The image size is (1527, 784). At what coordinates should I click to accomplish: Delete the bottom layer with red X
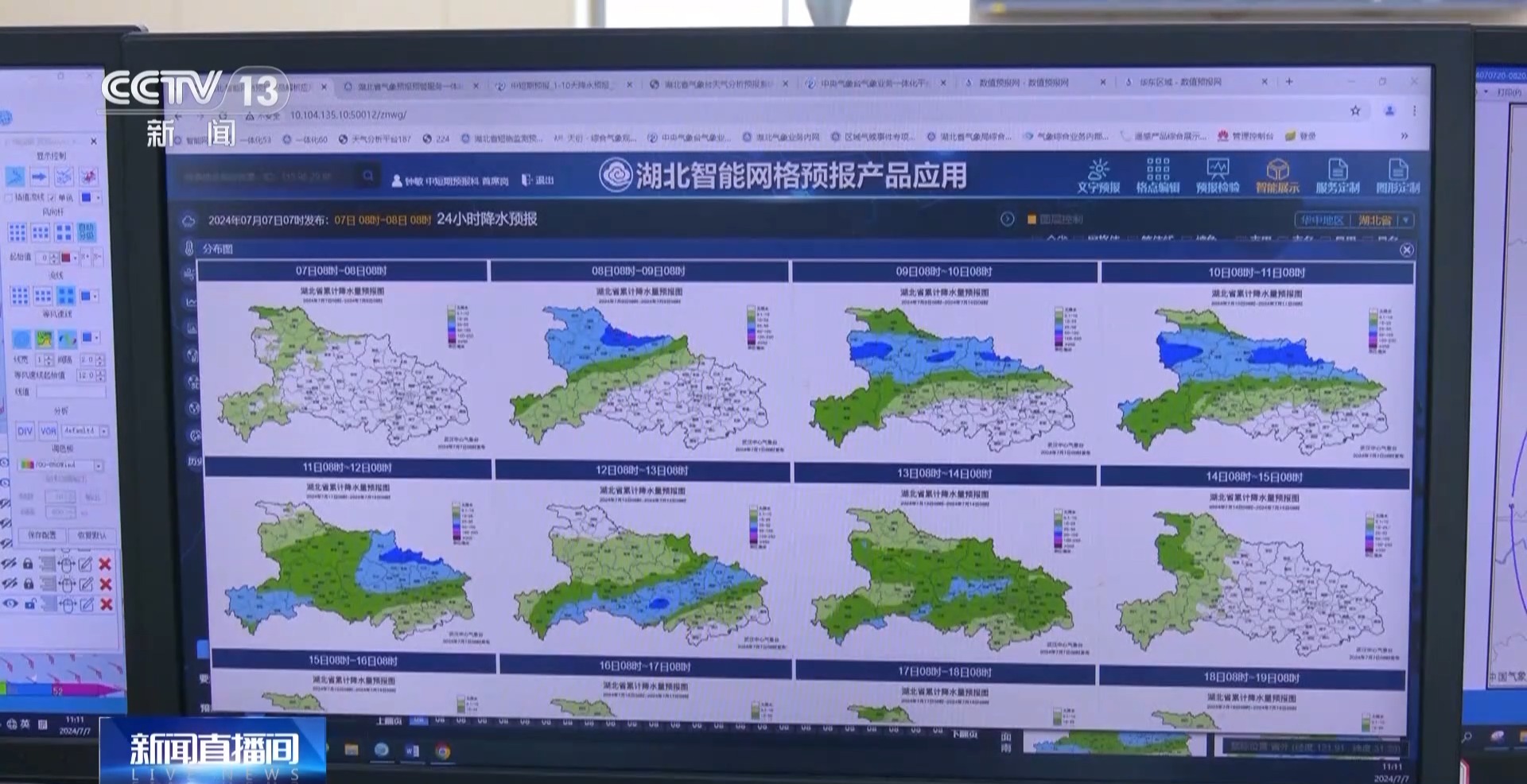tap(106, 604)
